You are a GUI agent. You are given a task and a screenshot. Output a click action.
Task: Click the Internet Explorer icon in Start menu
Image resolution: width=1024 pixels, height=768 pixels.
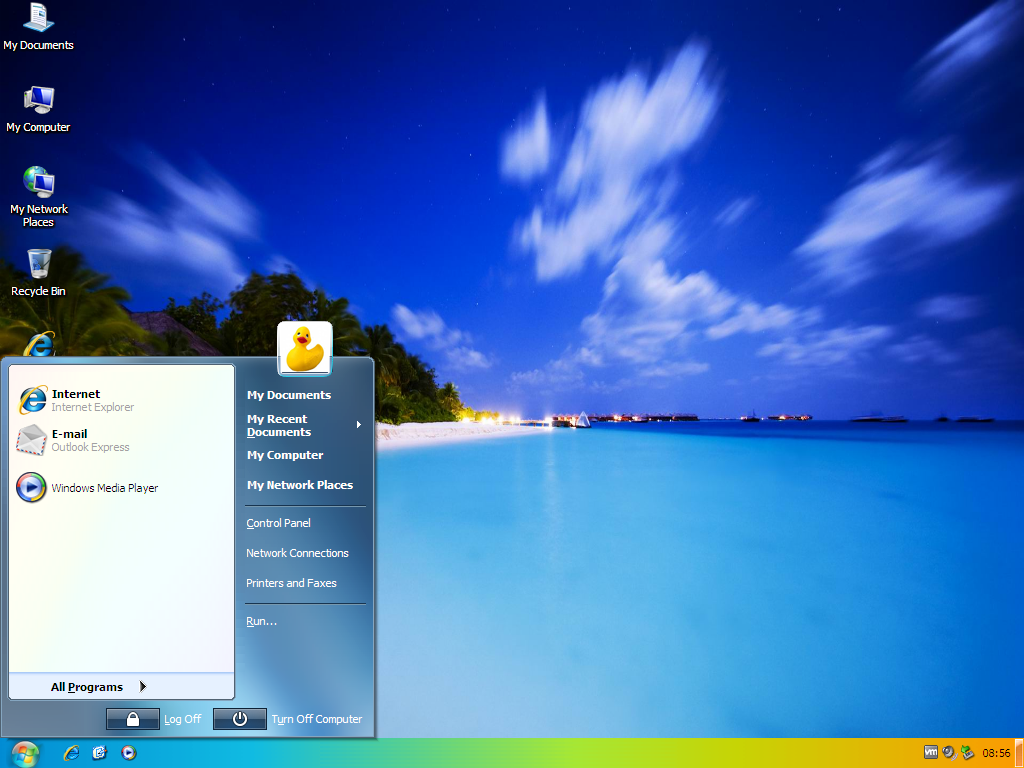coord(32,400)
